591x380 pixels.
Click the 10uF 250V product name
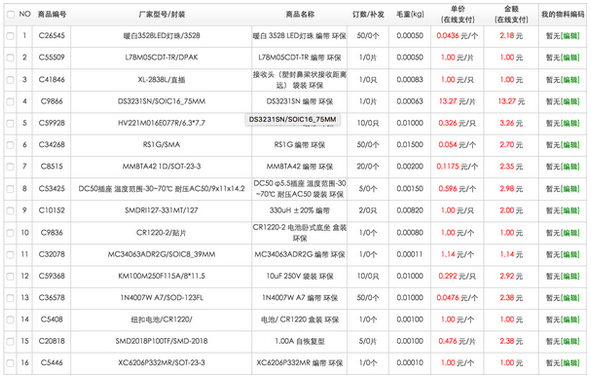pos(300,276)
